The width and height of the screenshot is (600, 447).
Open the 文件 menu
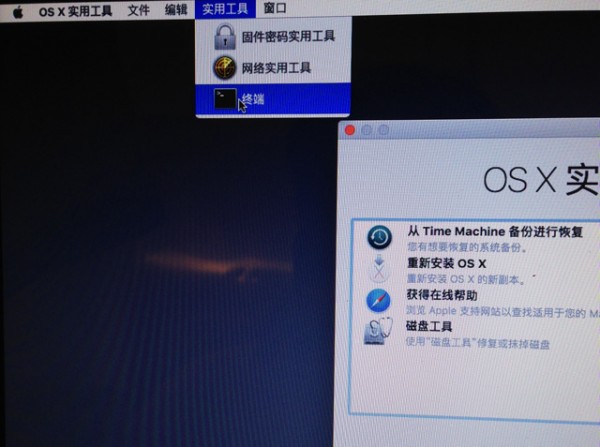pyautogui.click(x=139, y=9)
